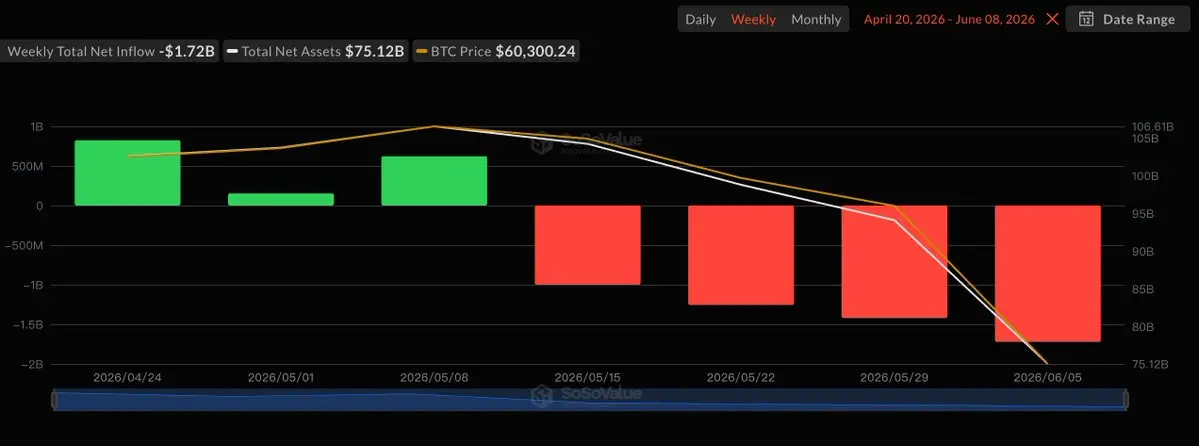Click the blue timeline navigator bar

pyautogui.click(x=590, y=399)
